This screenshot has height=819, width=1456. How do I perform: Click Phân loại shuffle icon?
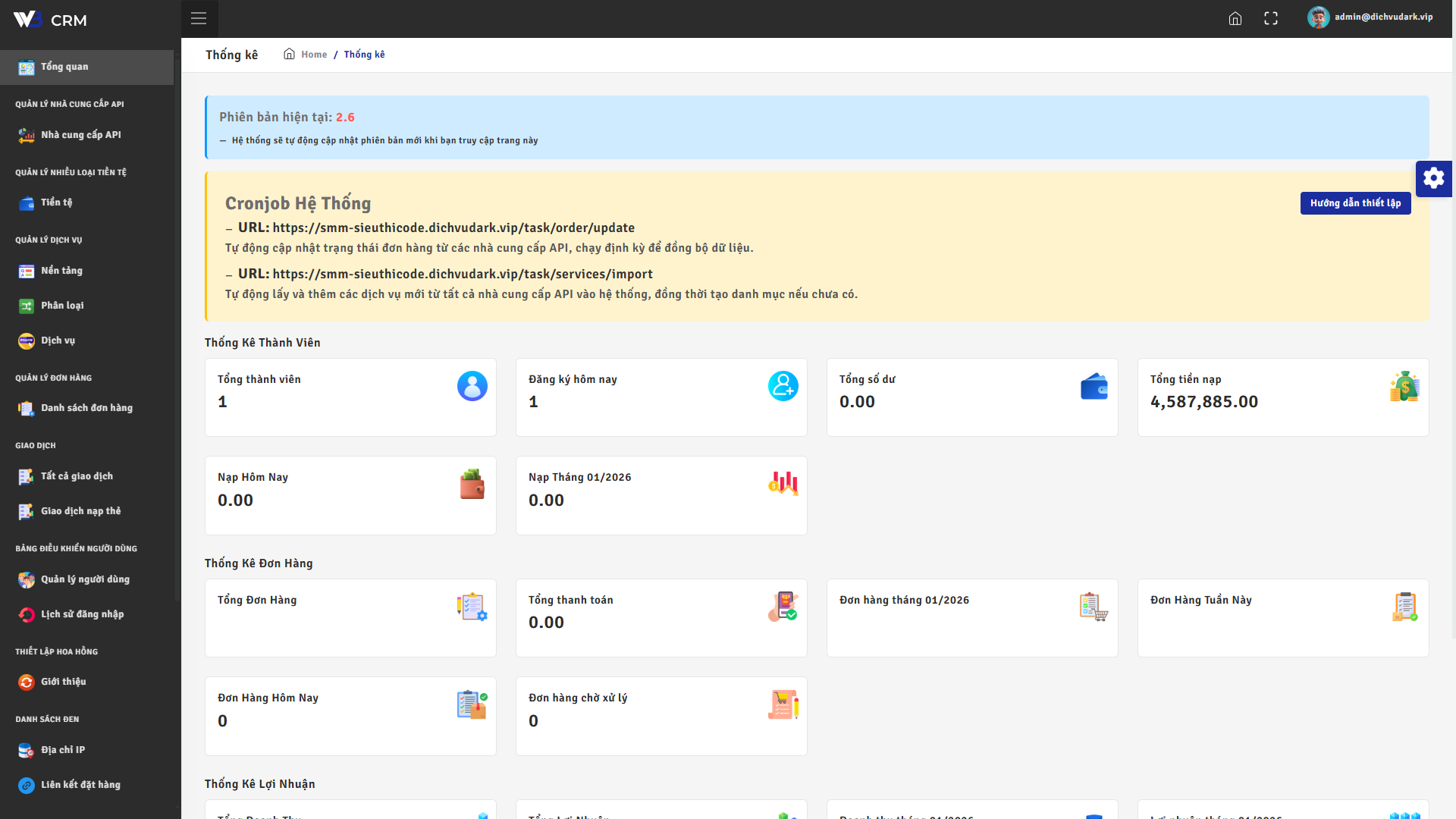(x=27, y=306)
